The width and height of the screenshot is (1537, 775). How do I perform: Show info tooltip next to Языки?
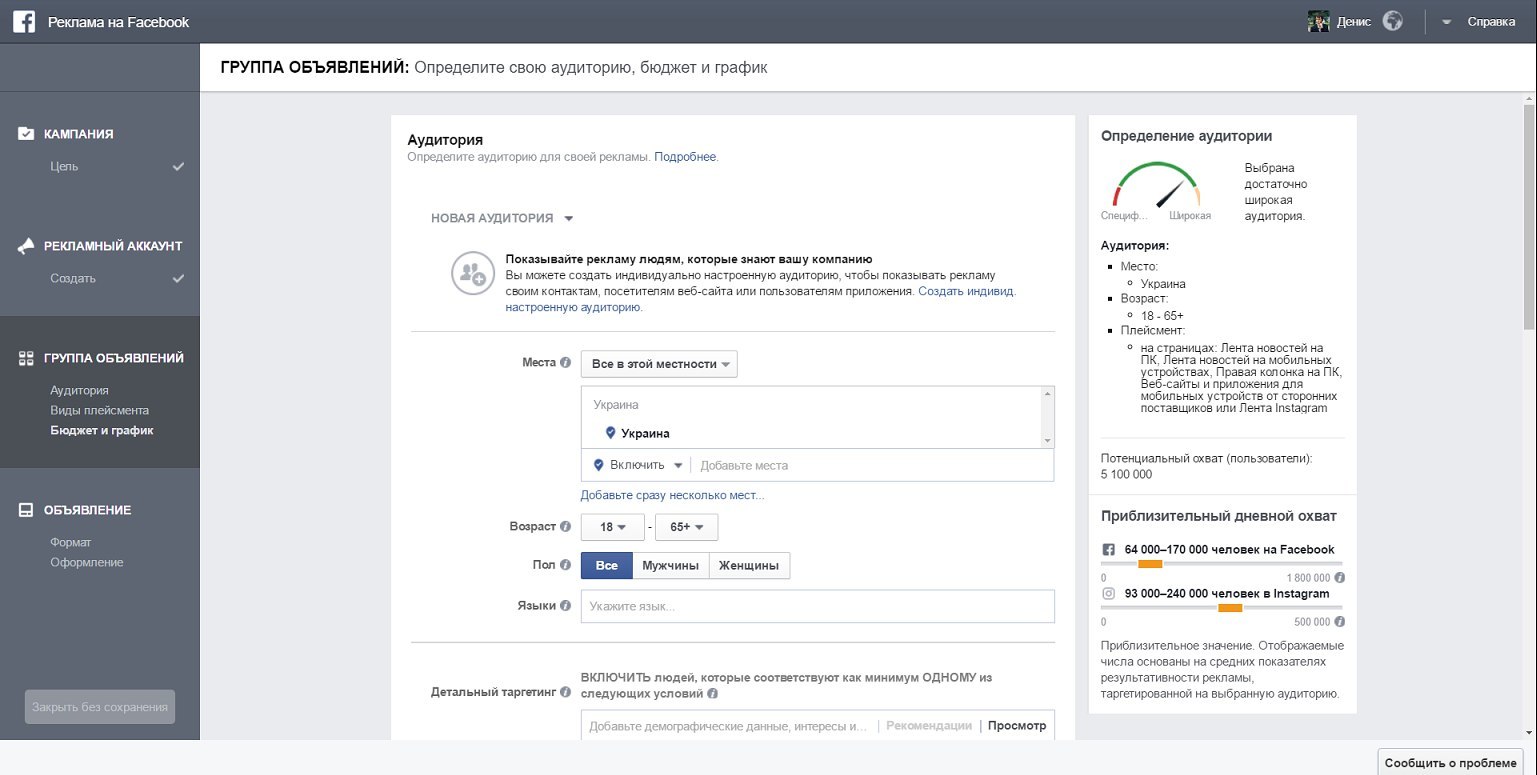565,605
